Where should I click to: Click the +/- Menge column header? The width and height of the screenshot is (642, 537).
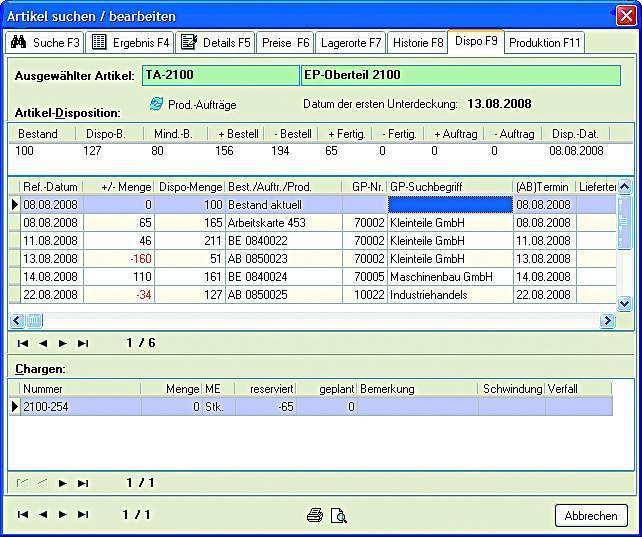click(119, 187)
